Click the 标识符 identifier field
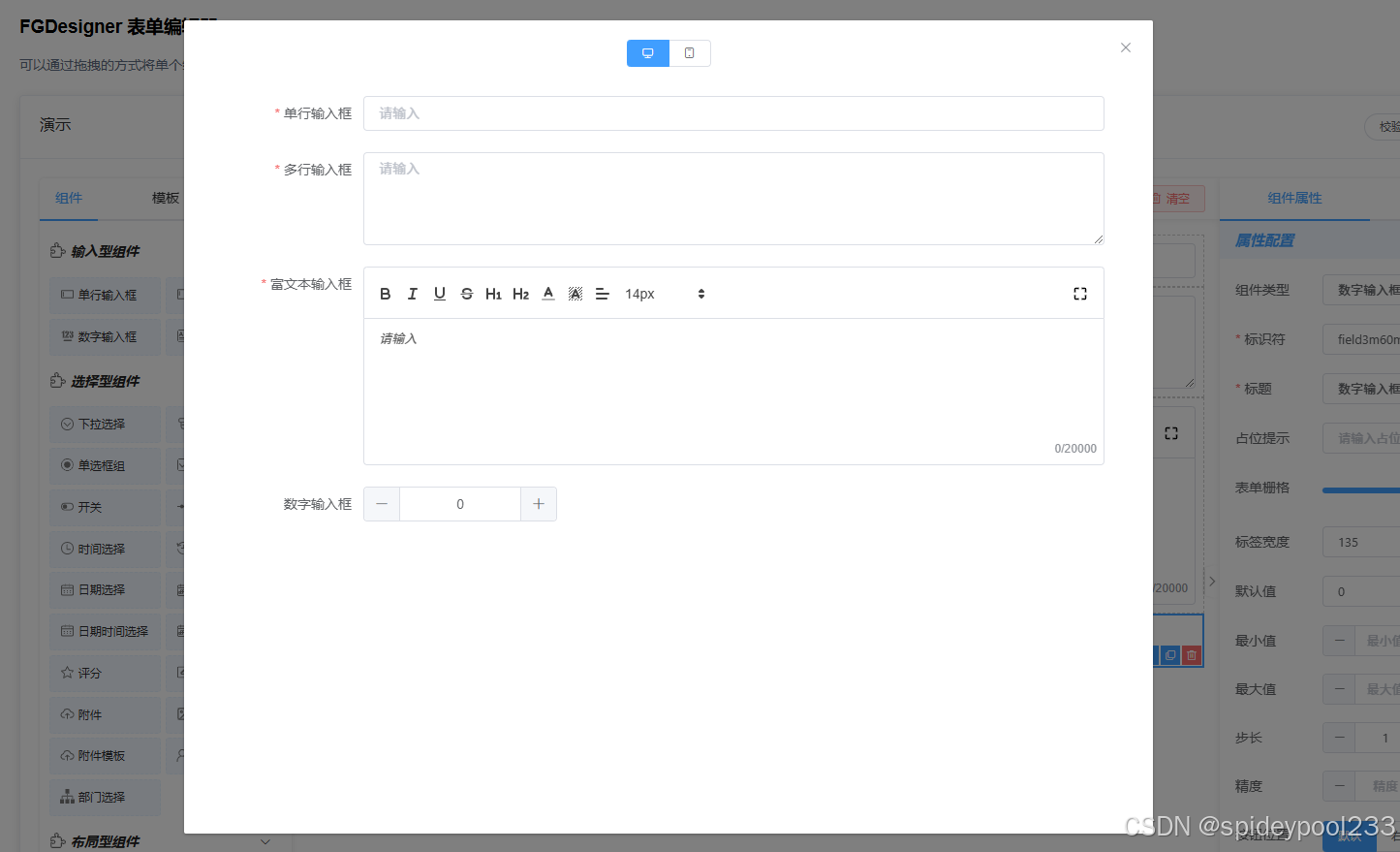This screenshot has height=852, width=1400. [1361, 339]
